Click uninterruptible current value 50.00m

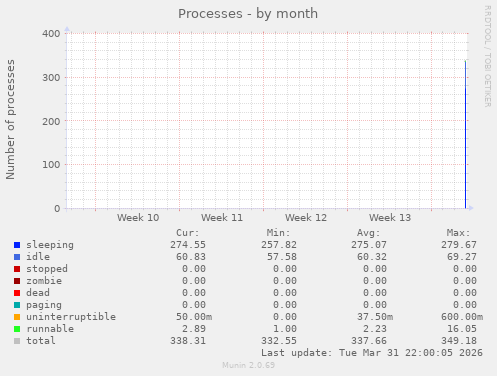pos(194,317)
